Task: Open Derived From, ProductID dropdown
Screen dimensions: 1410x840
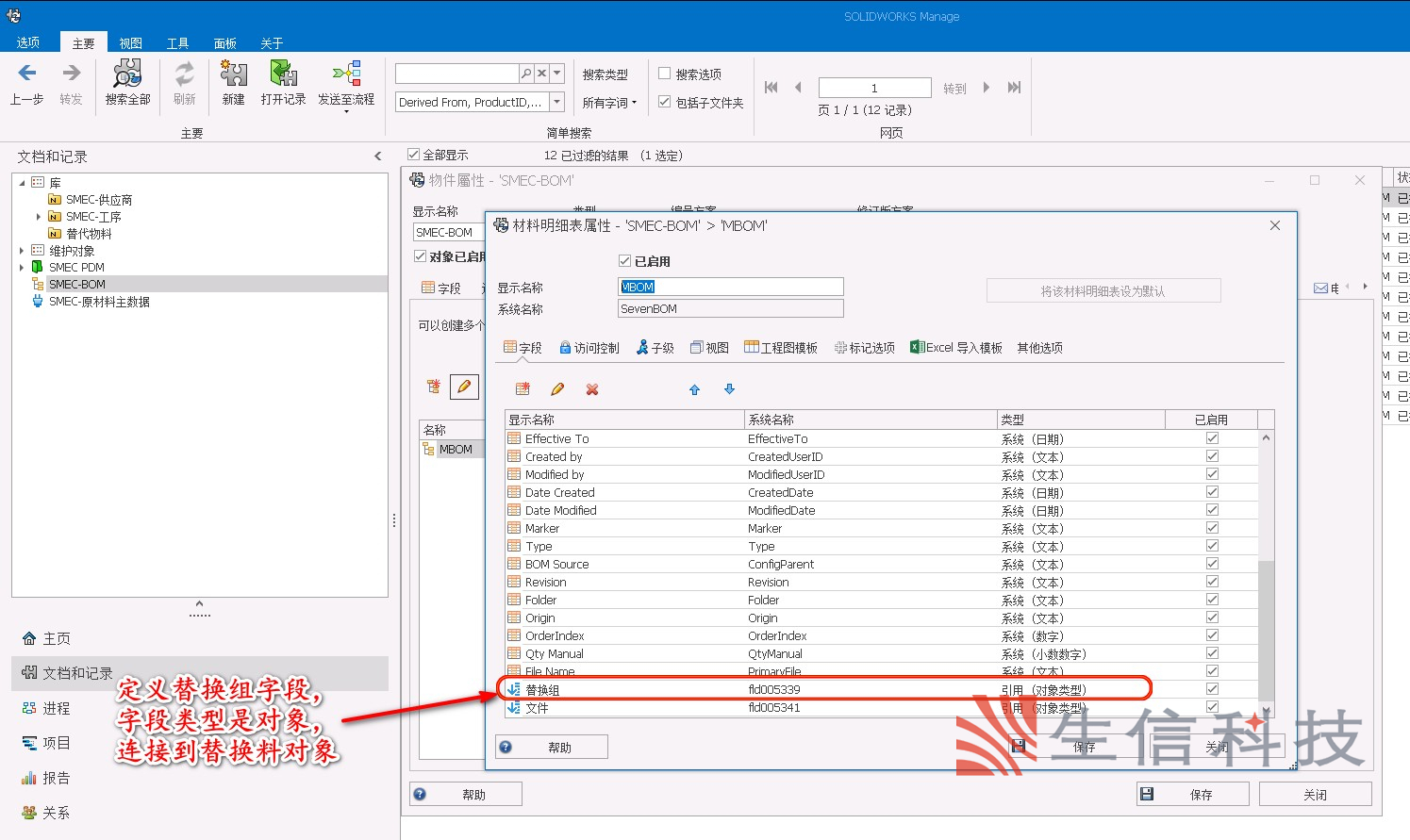Action: coord(556,102)
